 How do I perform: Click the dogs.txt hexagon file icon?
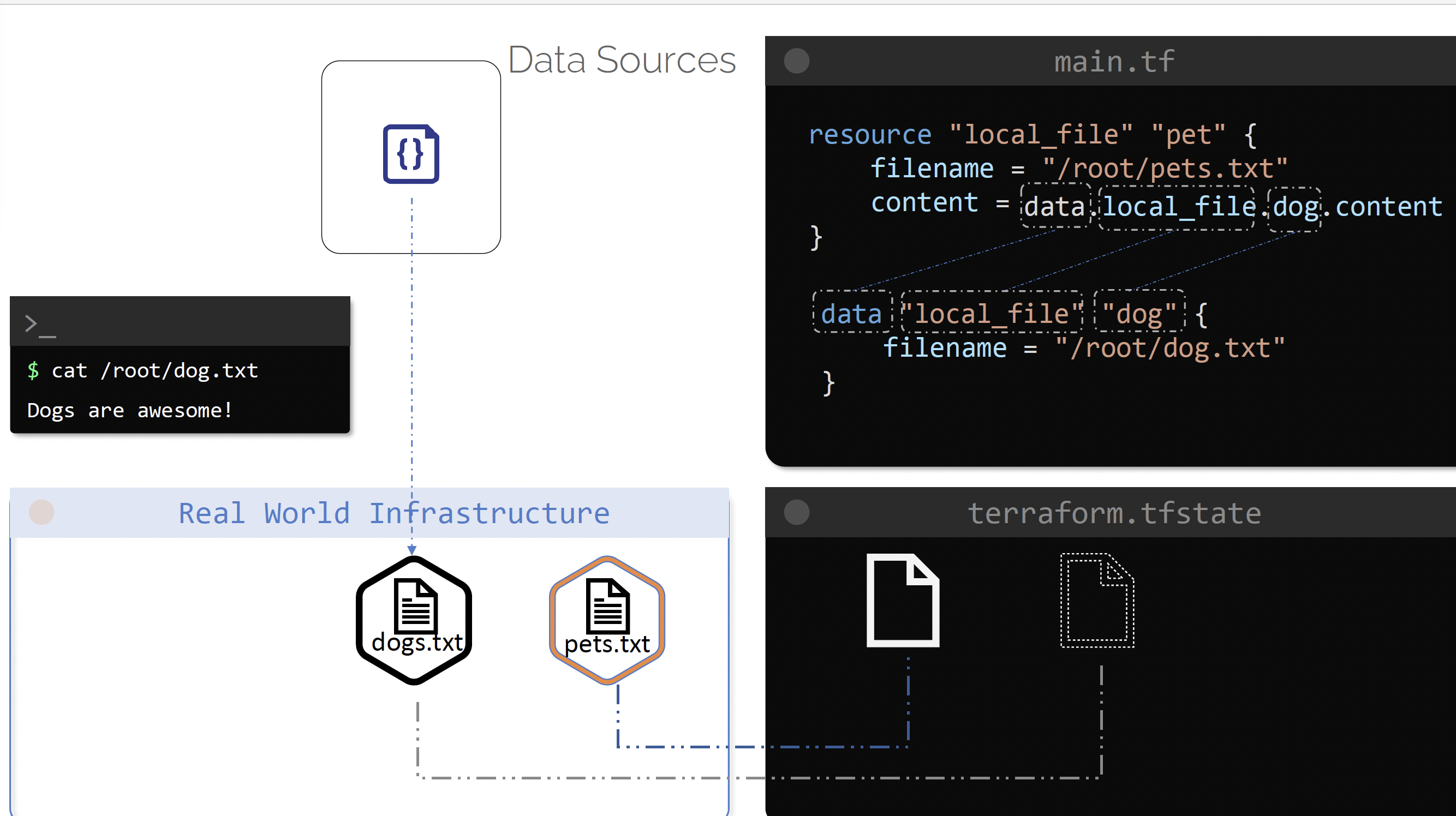(414, 620)
